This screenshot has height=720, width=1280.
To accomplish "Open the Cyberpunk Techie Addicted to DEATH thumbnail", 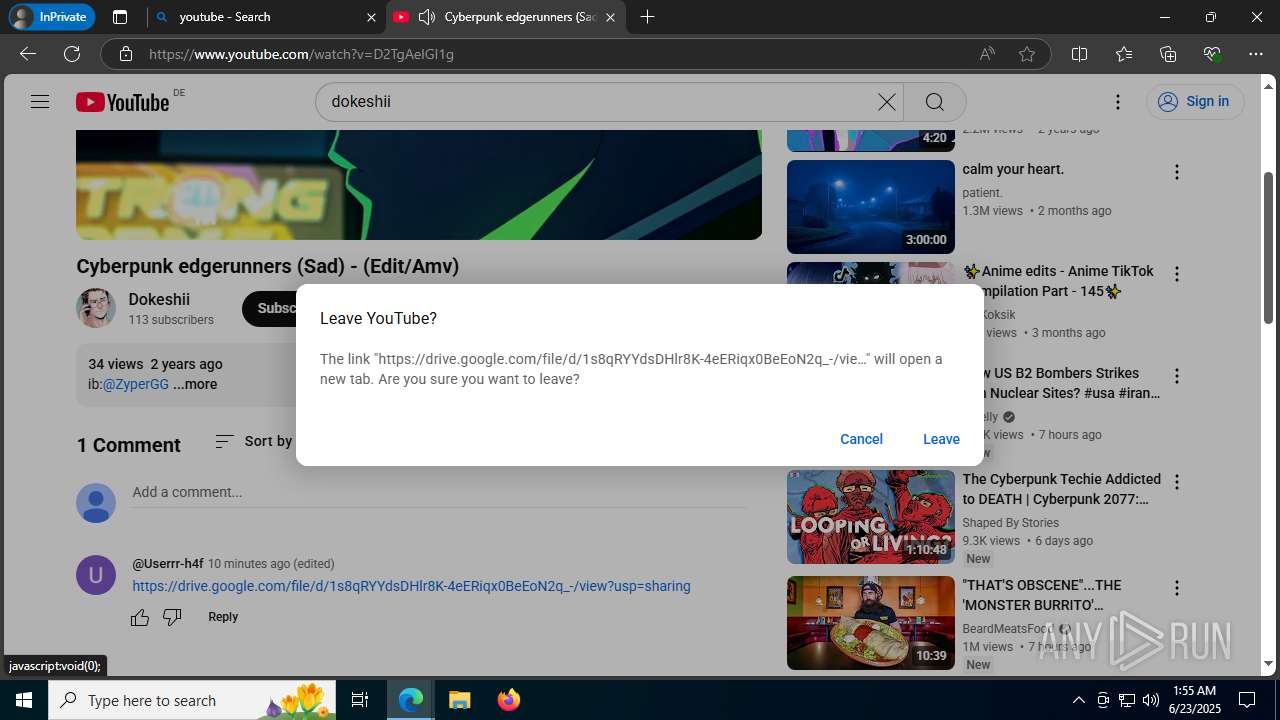I will [x=871, y=517].
